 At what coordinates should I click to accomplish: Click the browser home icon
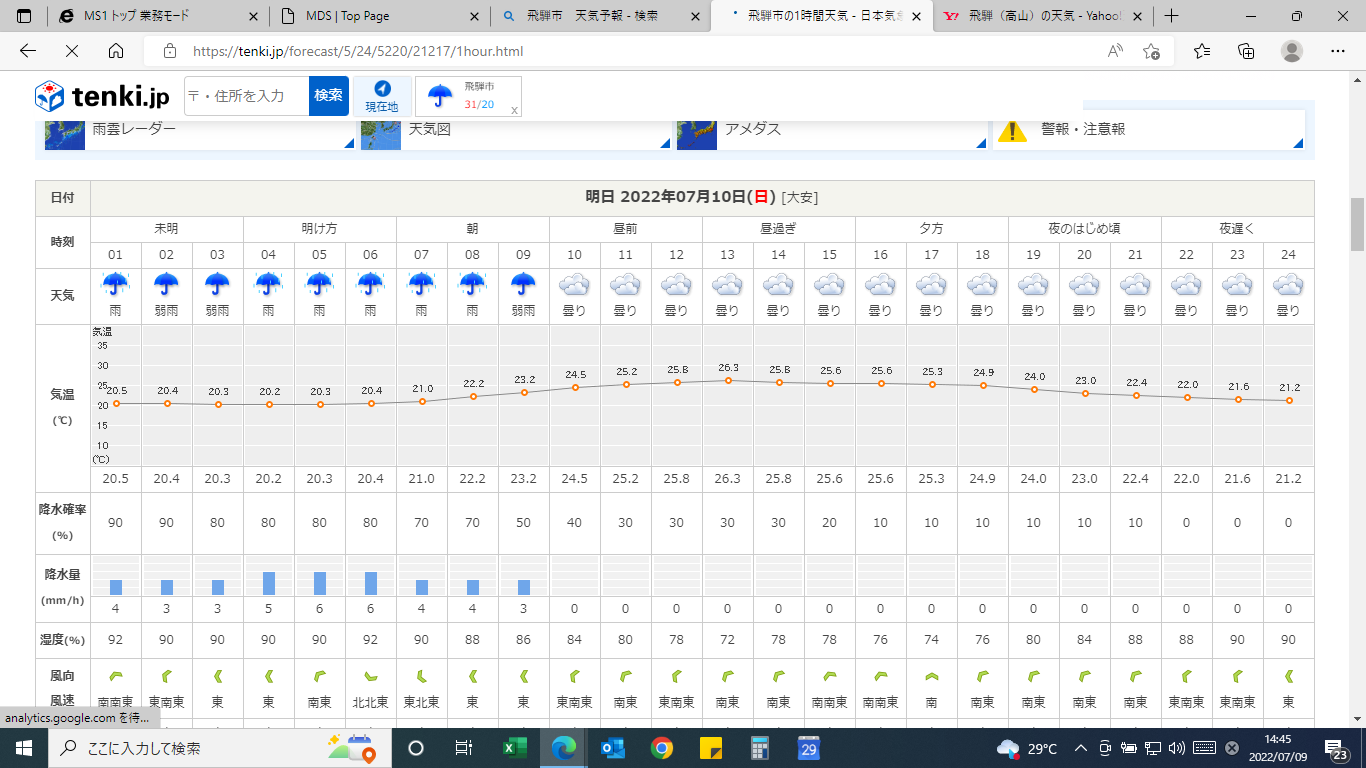pos(116,51)
